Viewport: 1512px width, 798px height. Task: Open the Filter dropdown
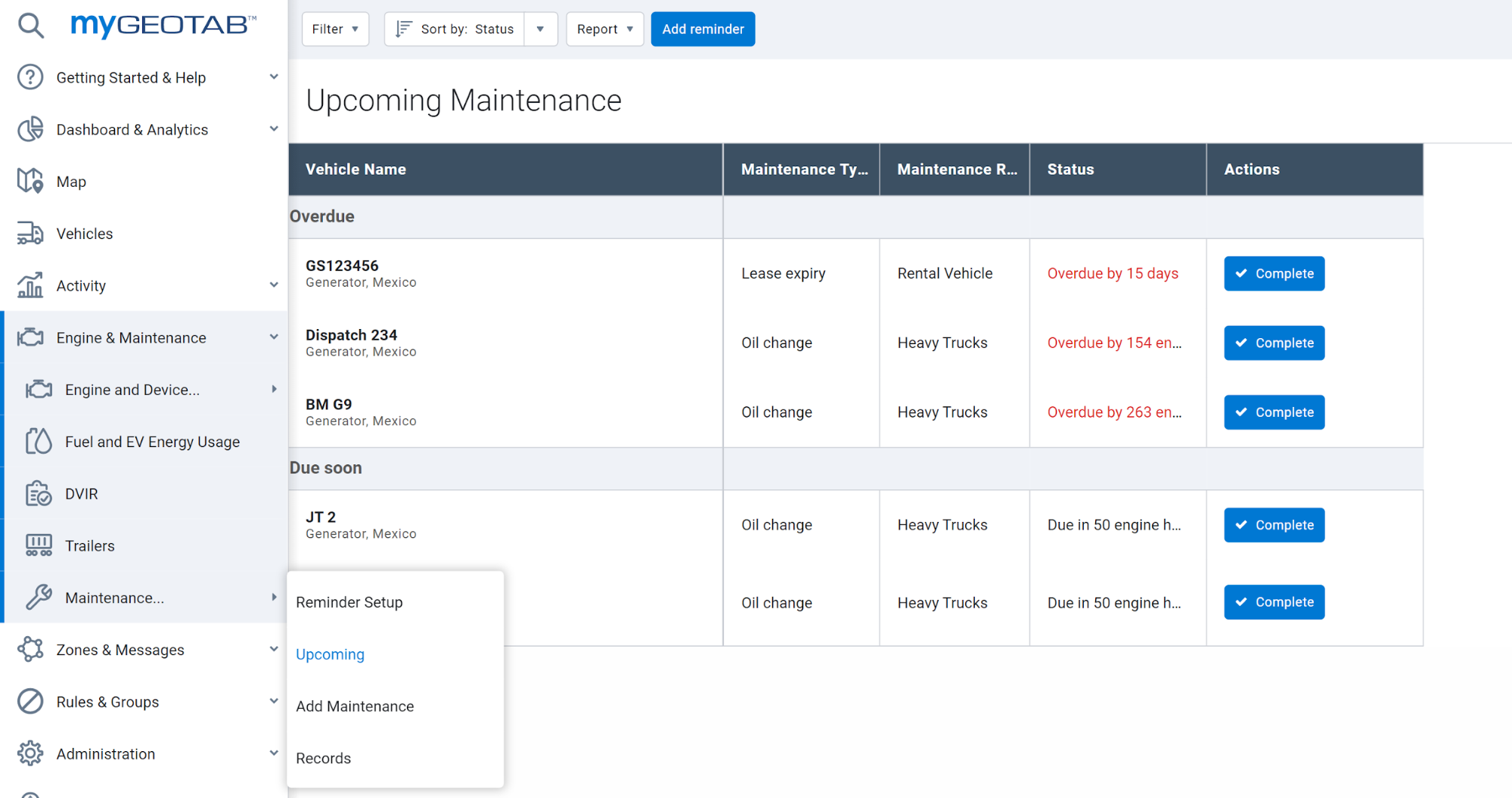coord(335,29)
